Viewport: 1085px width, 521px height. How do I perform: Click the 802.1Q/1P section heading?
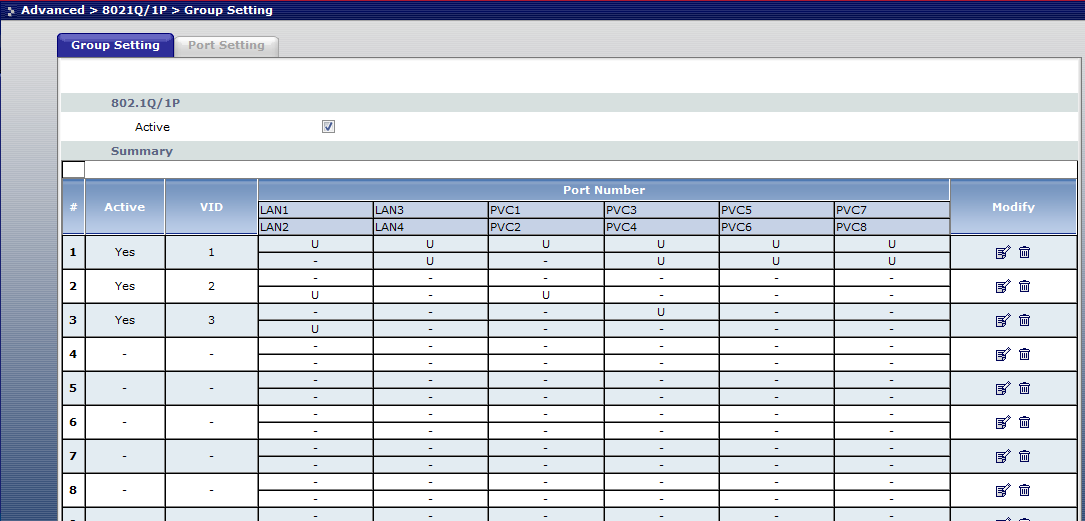[146, 103]
